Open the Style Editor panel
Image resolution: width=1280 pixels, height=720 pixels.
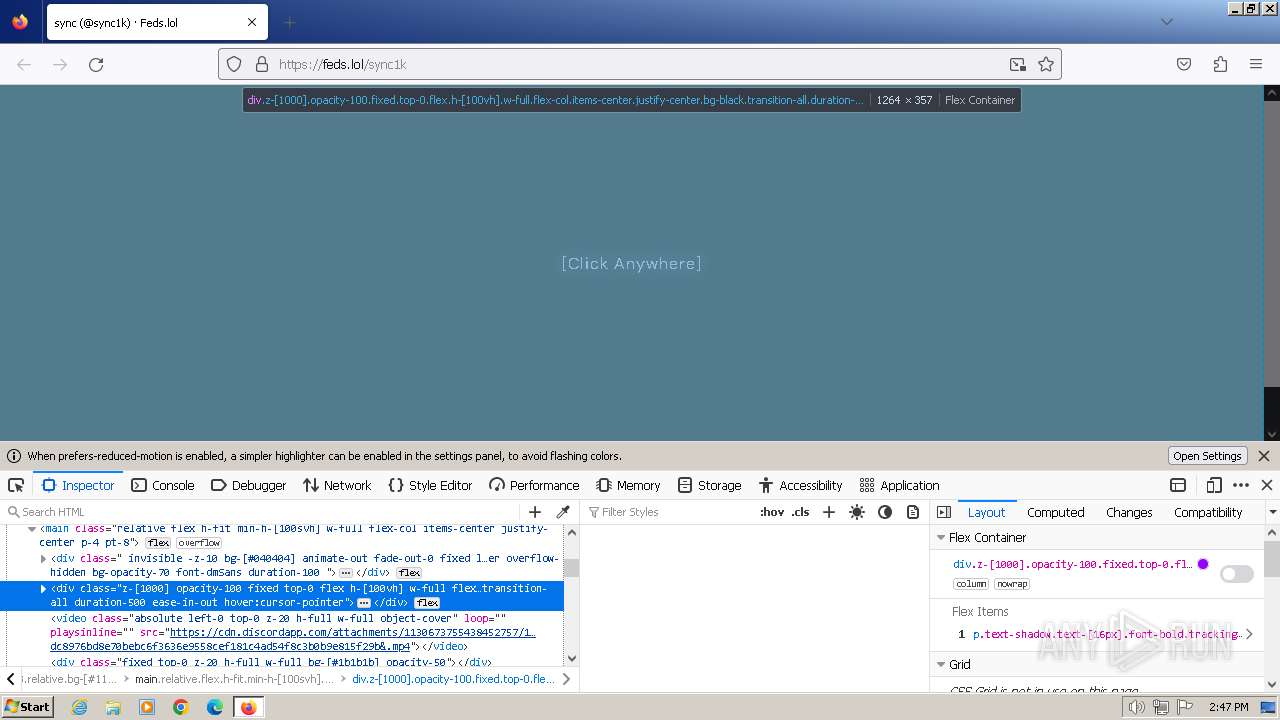pyautogui.click(x=430, y=485)
